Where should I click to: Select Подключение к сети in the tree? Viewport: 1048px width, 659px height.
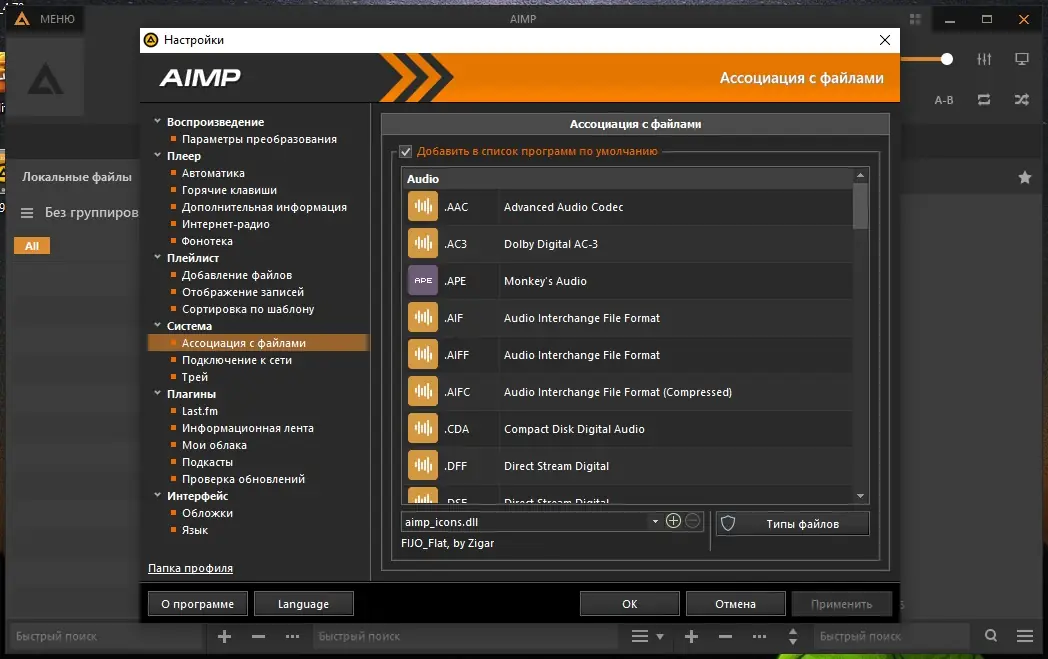point(237,360)
